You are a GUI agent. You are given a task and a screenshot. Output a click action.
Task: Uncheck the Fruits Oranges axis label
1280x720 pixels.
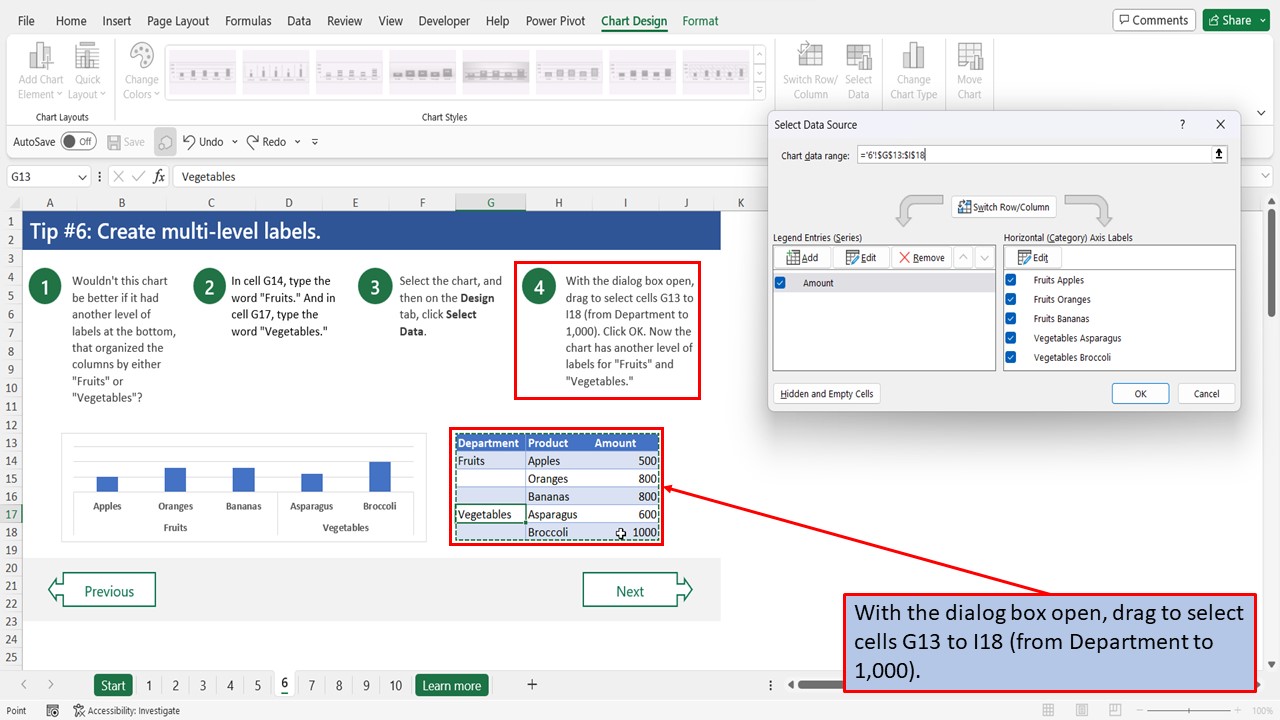click(1009, 299)
